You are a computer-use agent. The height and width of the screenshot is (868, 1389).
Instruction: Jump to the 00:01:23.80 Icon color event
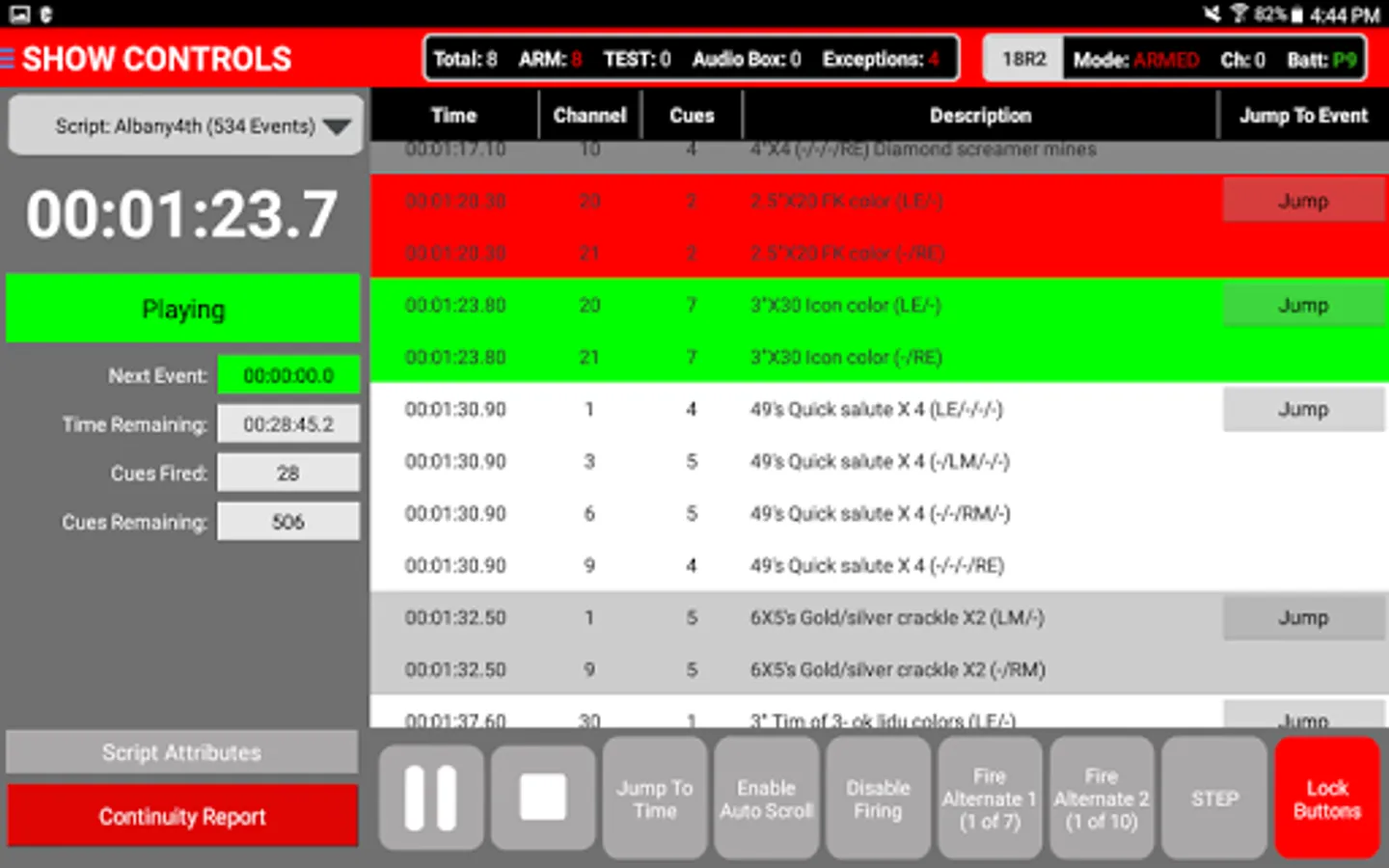(1304, 305)
